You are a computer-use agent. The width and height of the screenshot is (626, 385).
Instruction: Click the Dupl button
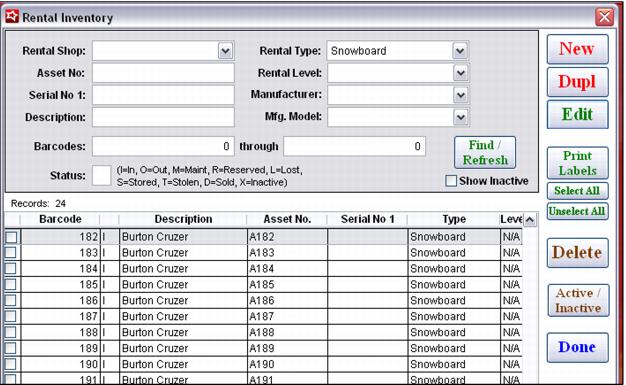click(577, 82)
